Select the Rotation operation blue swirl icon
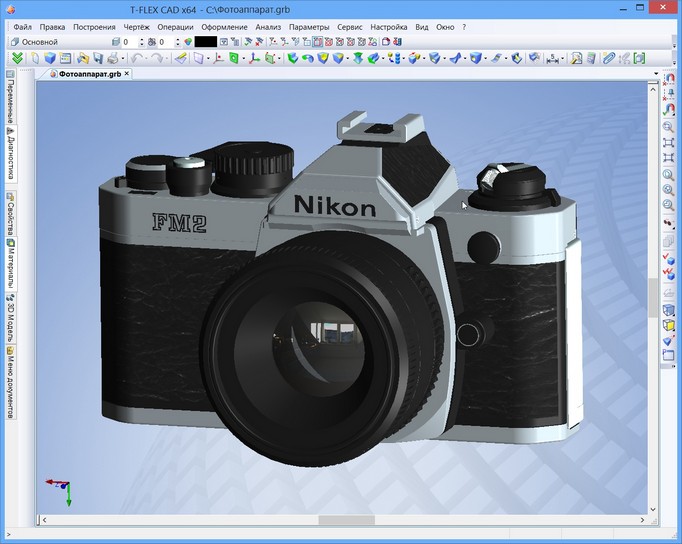The image size is (682, 544). (308, 58)
